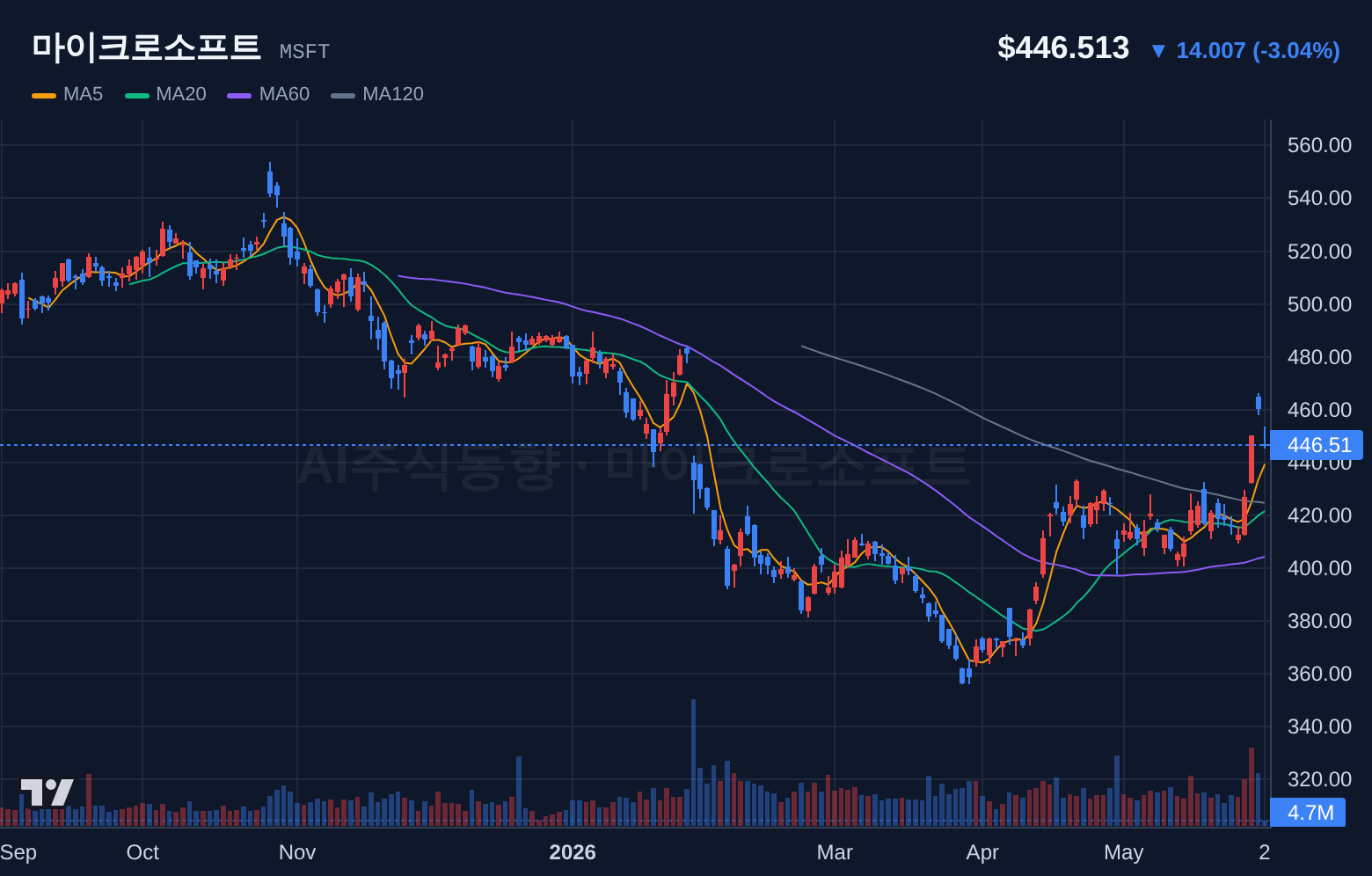Image resolution: width=1372 pixels, height=876 pixels.
Task: Click the $446.513 current price
Action: 1063,47
